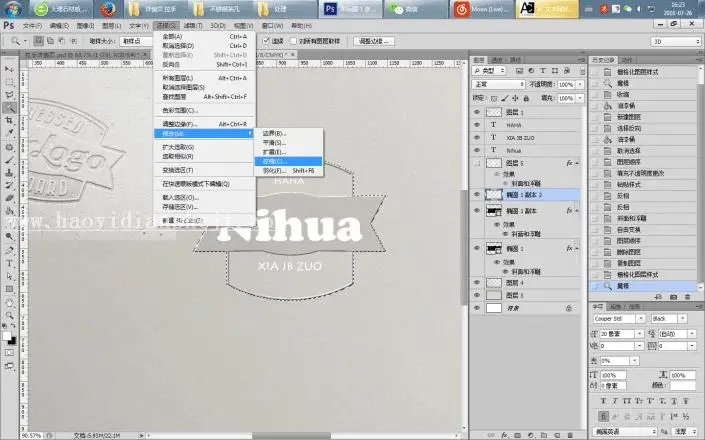
Task: Delete current state in History panel
Action: (x=687, y=297)
